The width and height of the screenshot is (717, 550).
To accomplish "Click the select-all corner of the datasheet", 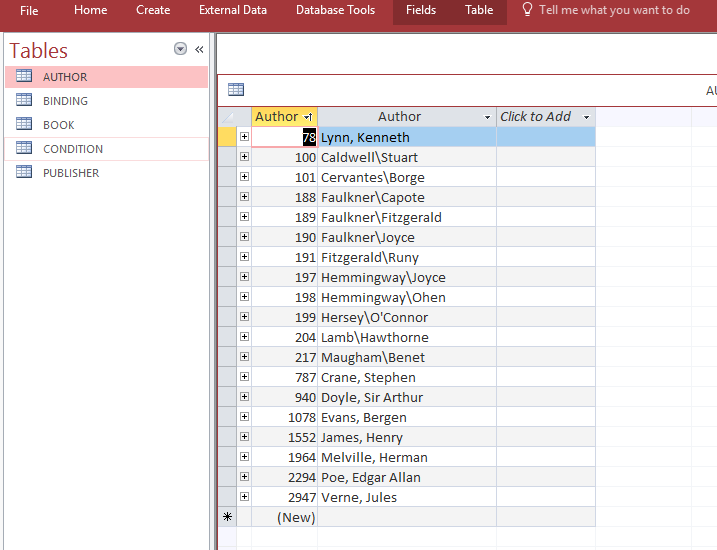I will tap(227, 117).
